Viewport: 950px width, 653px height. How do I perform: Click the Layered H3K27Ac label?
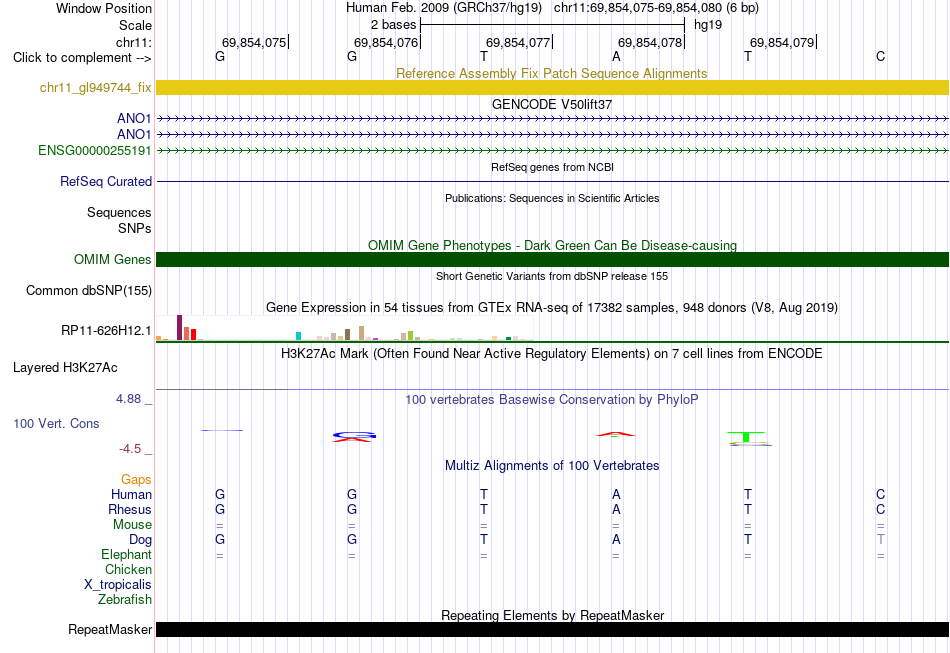[x=65, y=368]
